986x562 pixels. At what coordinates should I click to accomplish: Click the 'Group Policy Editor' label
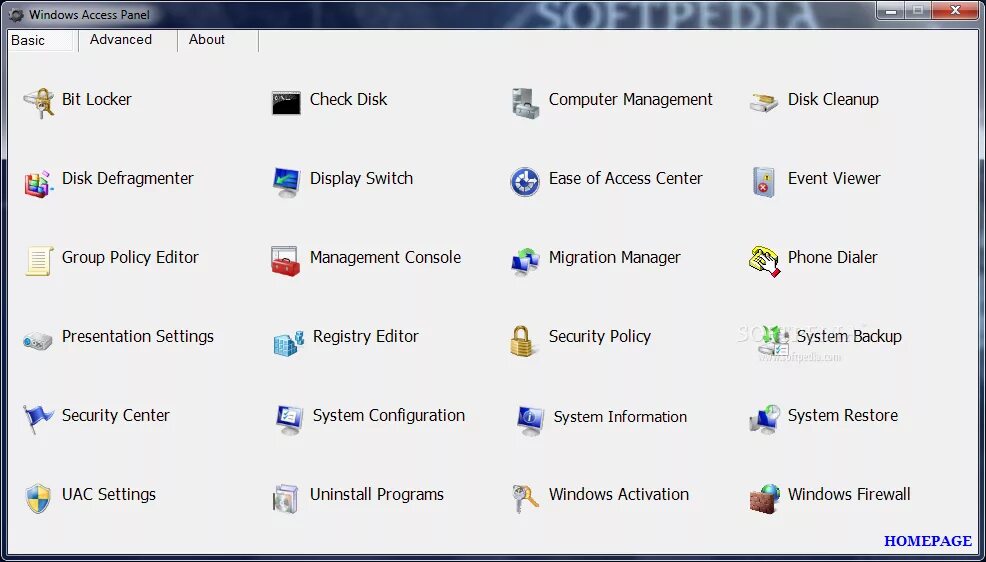(130, 258)
